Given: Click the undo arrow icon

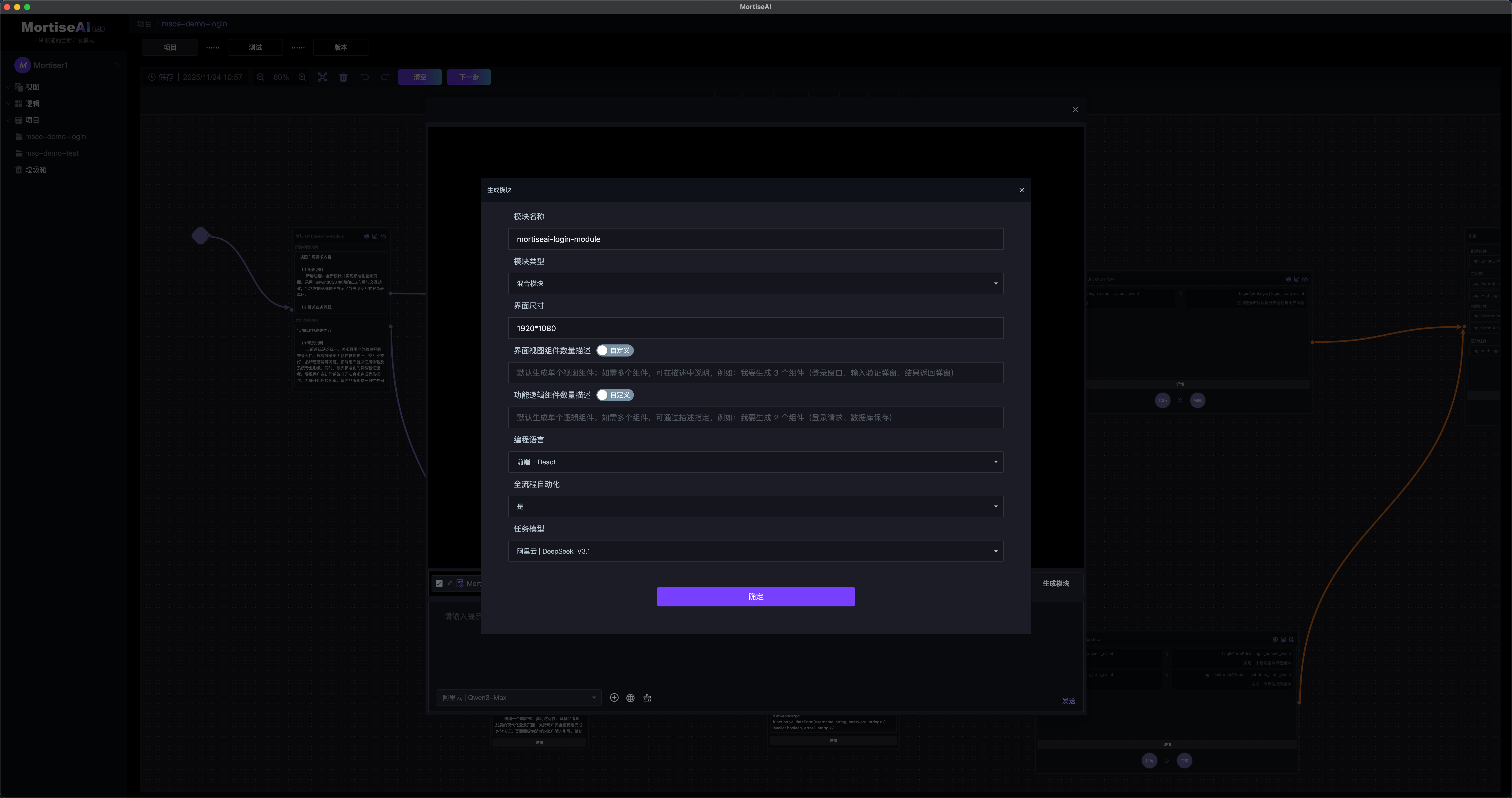Looking at the screenshot, I should 364,77.
